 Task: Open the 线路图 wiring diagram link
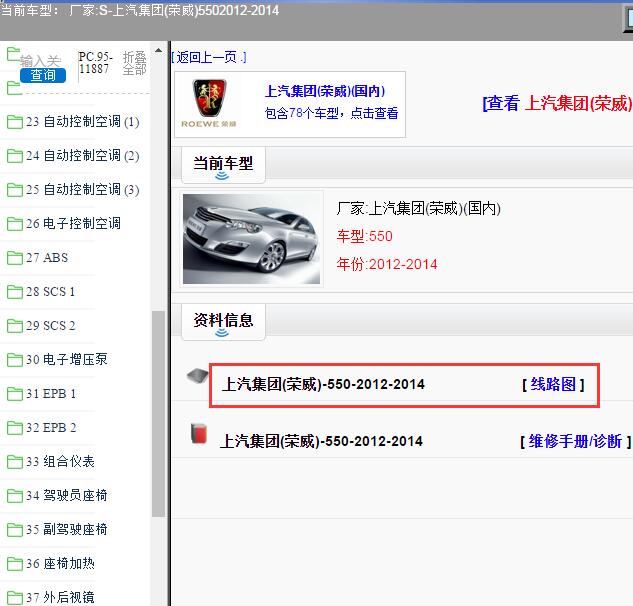[x=553, y=384]
